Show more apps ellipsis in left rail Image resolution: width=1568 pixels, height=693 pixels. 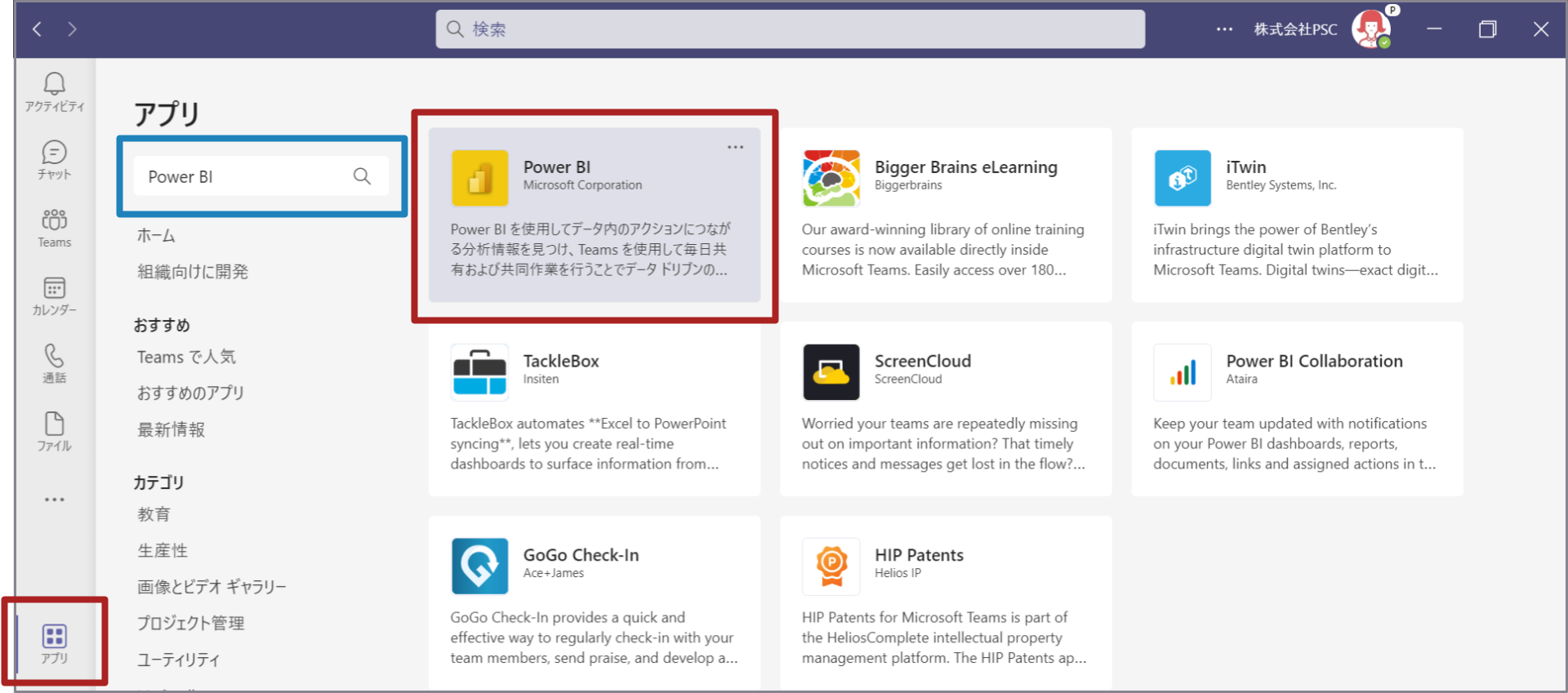point(55,500)
